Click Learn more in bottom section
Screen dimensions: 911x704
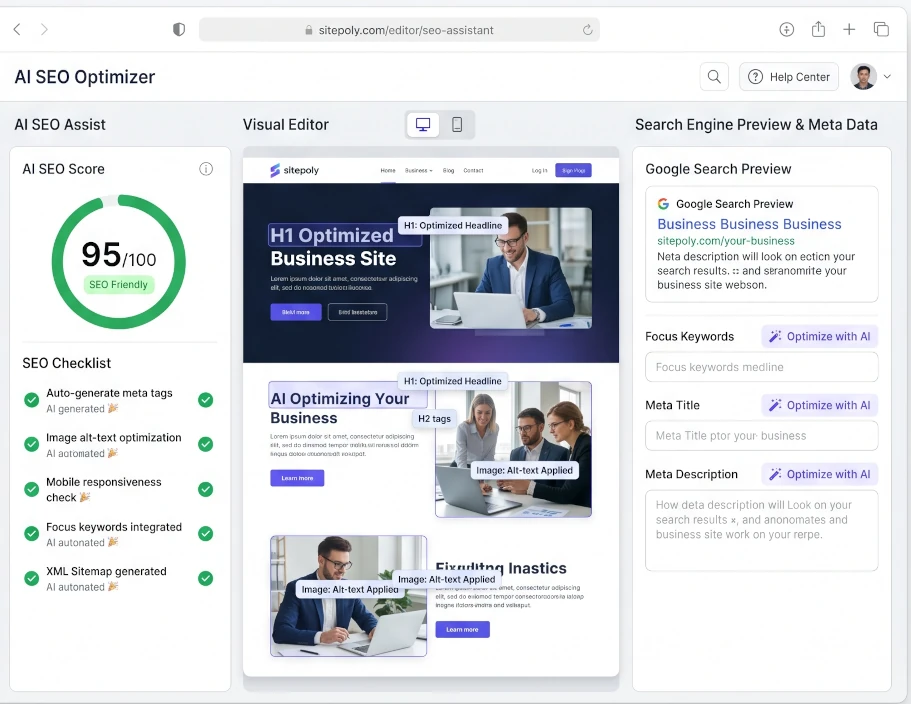click(x=462, y=629)
